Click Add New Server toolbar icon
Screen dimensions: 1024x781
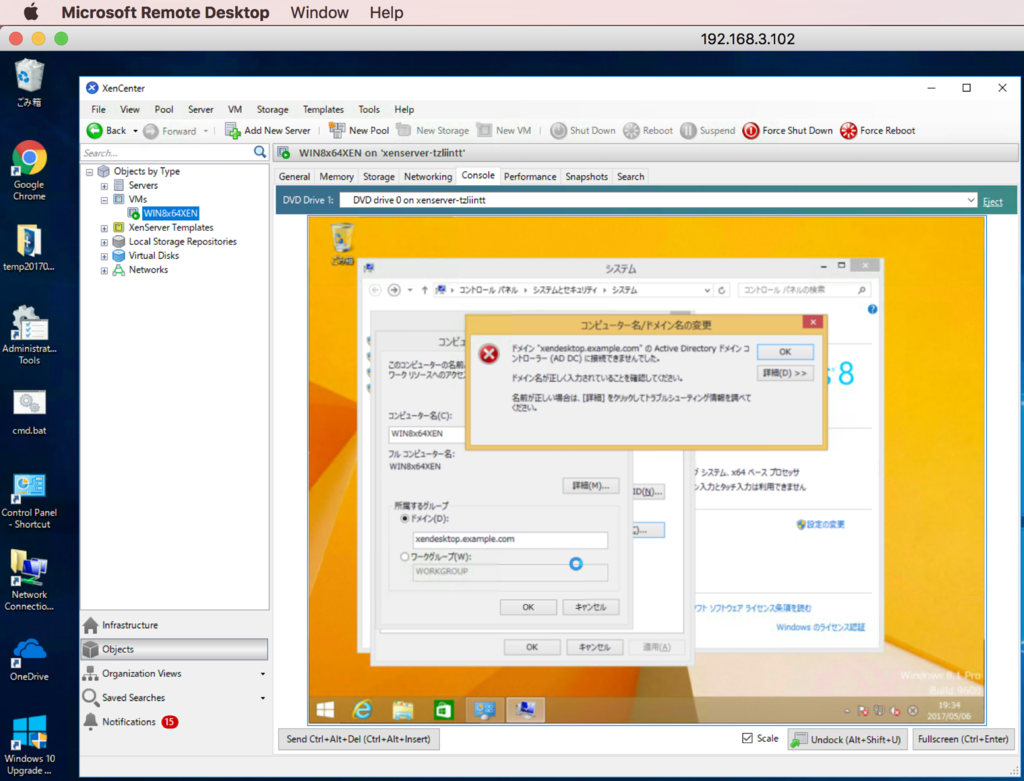click(232, 131)
